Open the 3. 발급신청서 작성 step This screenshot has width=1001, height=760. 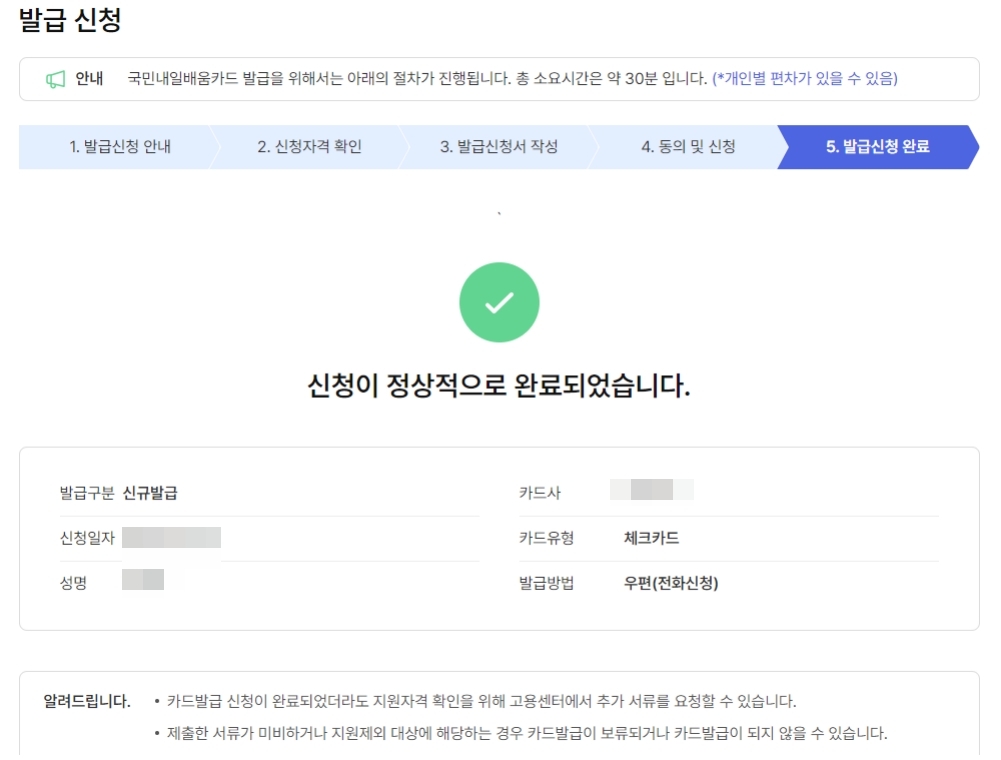pyautogui.click(x=500, y=147)
